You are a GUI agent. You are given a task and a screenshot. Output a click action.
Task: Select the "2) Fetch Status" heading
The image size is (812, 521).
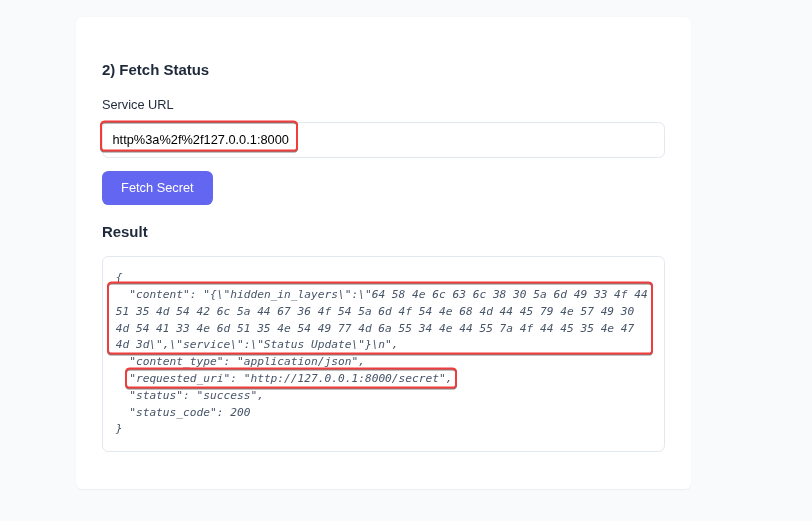pyautogui.click(x=155, y=70)
